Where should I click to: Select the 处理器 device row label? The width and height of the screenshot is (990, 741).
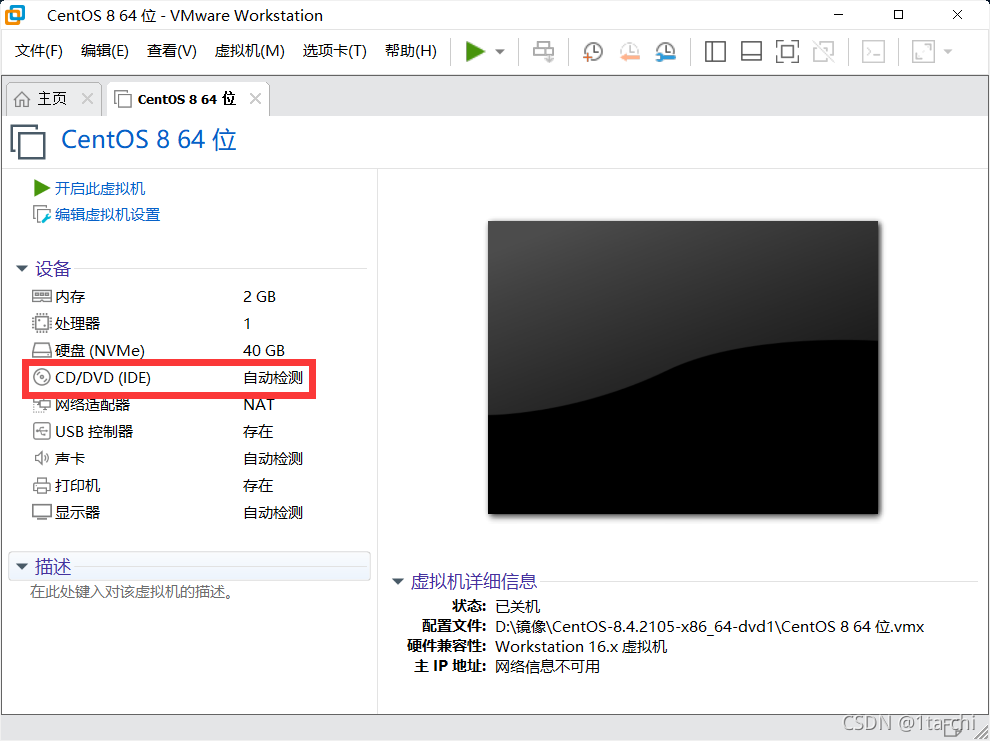click(x=78, y=324)
